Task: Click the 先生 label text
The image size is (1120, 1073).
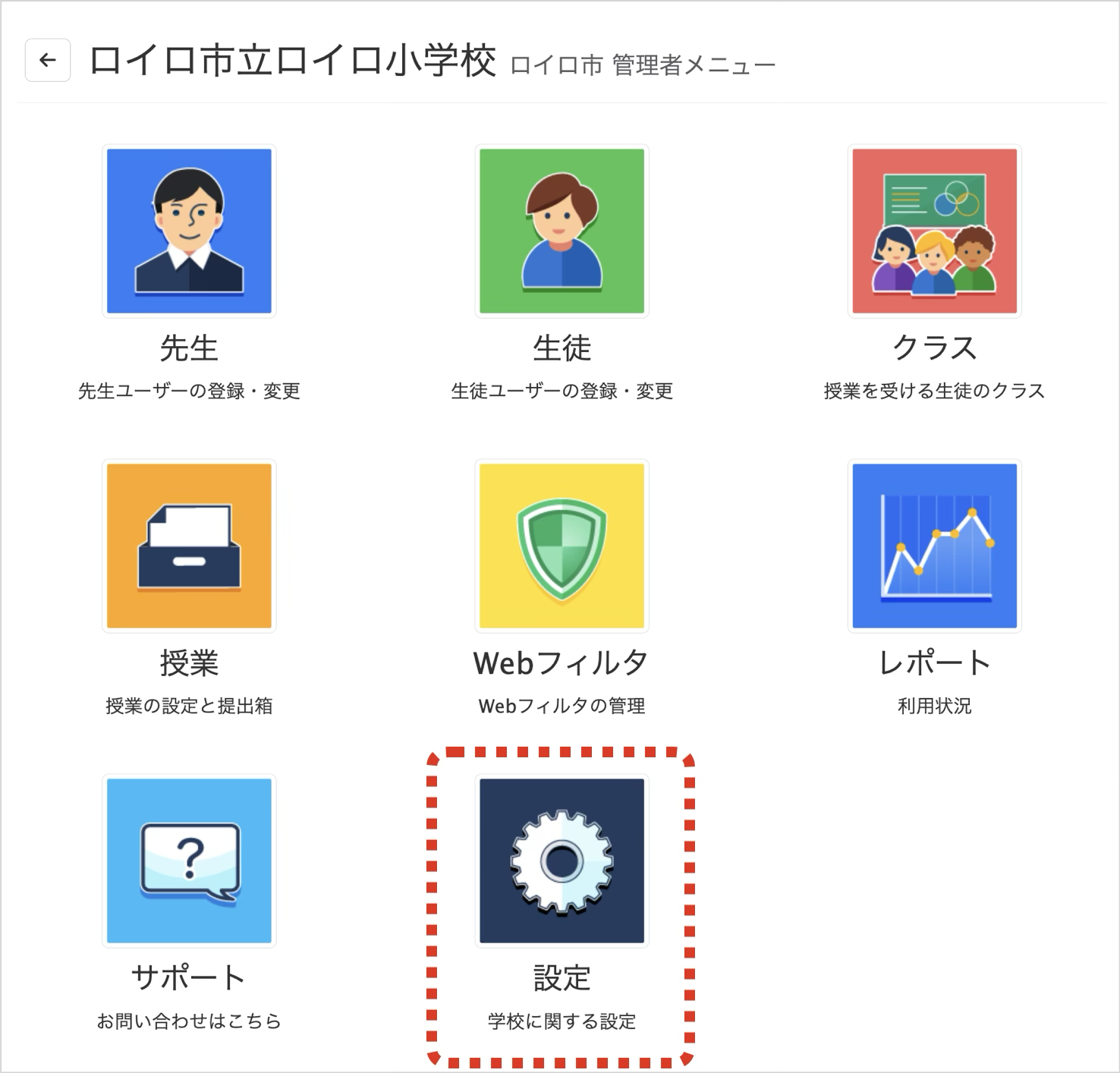Action: point(189,348)
